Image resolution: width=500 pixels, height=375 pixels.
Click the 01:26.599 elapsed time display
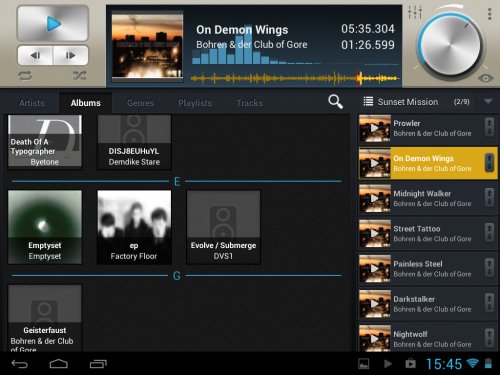pos(368,45)
